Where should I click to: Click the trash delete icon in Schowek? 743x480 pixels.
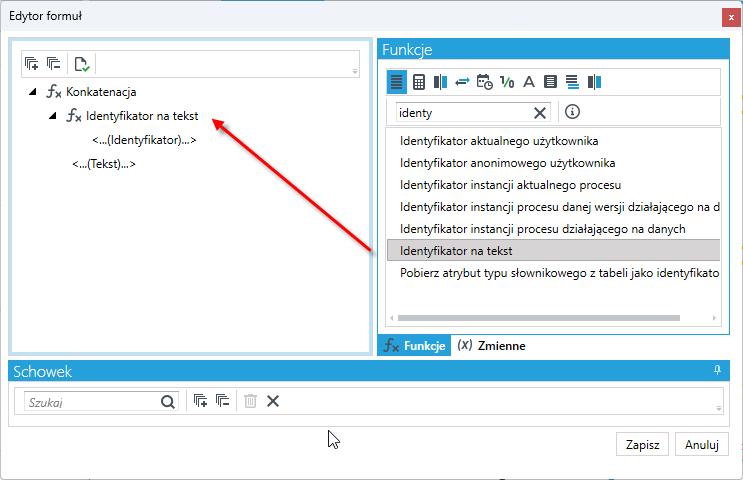pyautogui.click(x=250, y=401)
